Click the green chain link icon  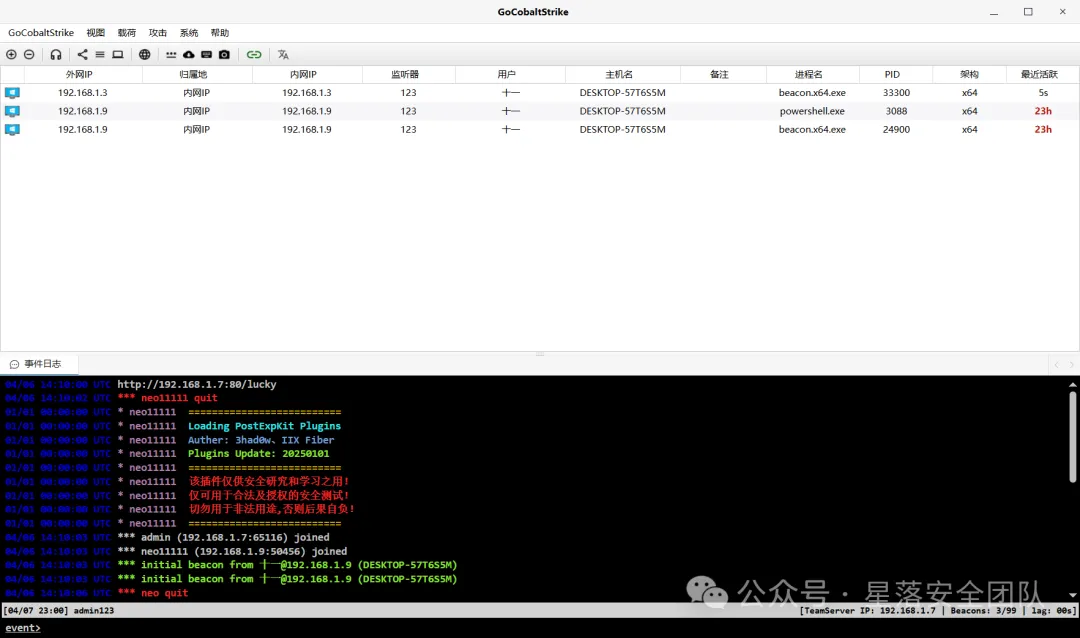click(x=254, y=54)
